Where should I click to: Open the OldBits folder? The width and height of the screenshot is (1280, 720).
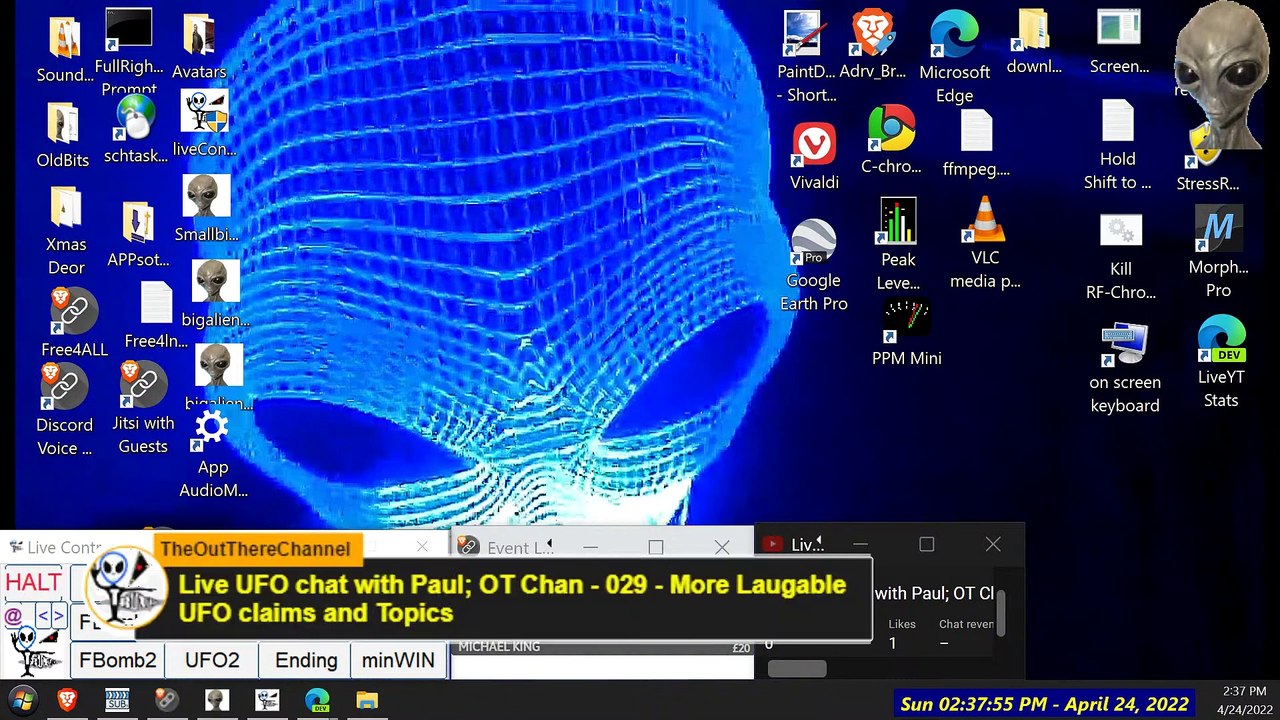tap(63, 135)
